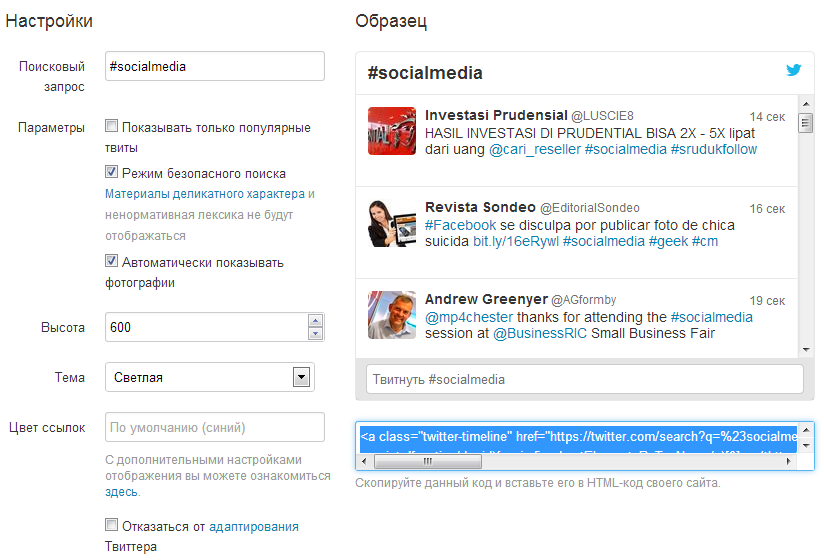824x560 pixels.
Task: Uncheck 'Режим безопасного поиска' checkbox
Action: pos(111,171)
